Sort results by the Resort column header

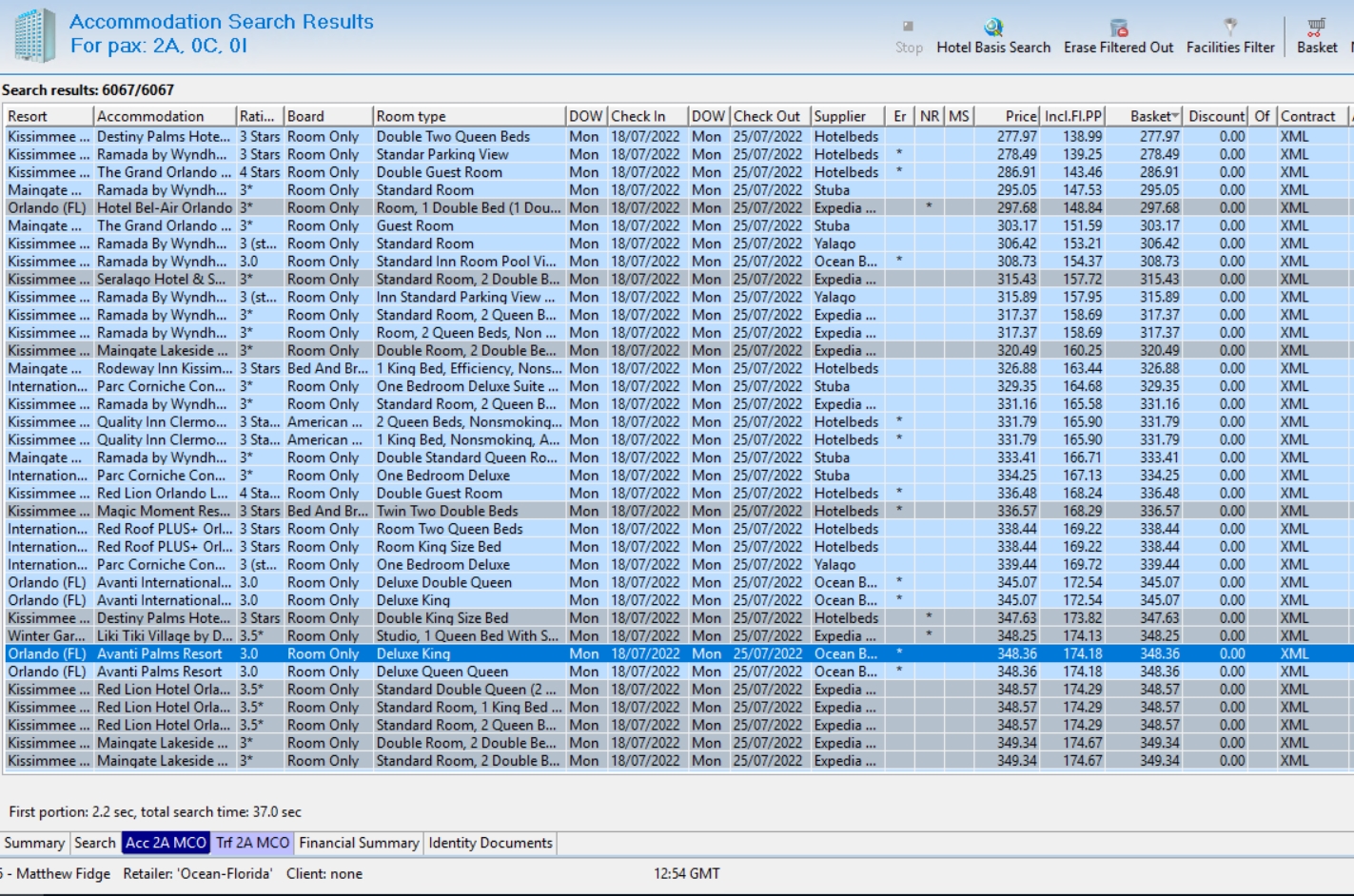[48, 116]
